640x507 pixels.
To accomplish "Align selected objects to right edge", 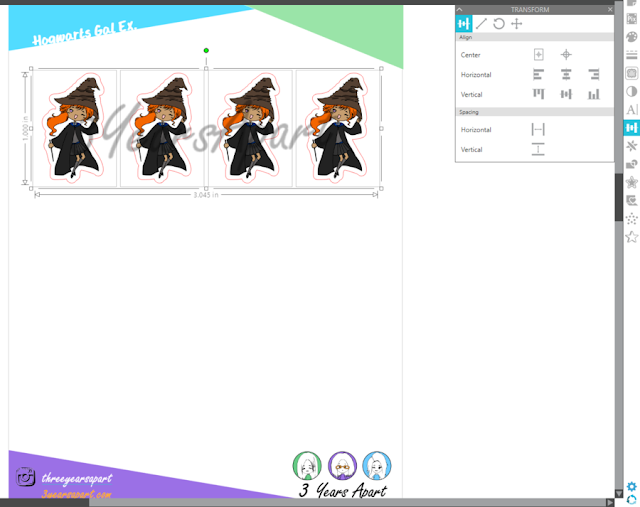I will tap(594, 74).
